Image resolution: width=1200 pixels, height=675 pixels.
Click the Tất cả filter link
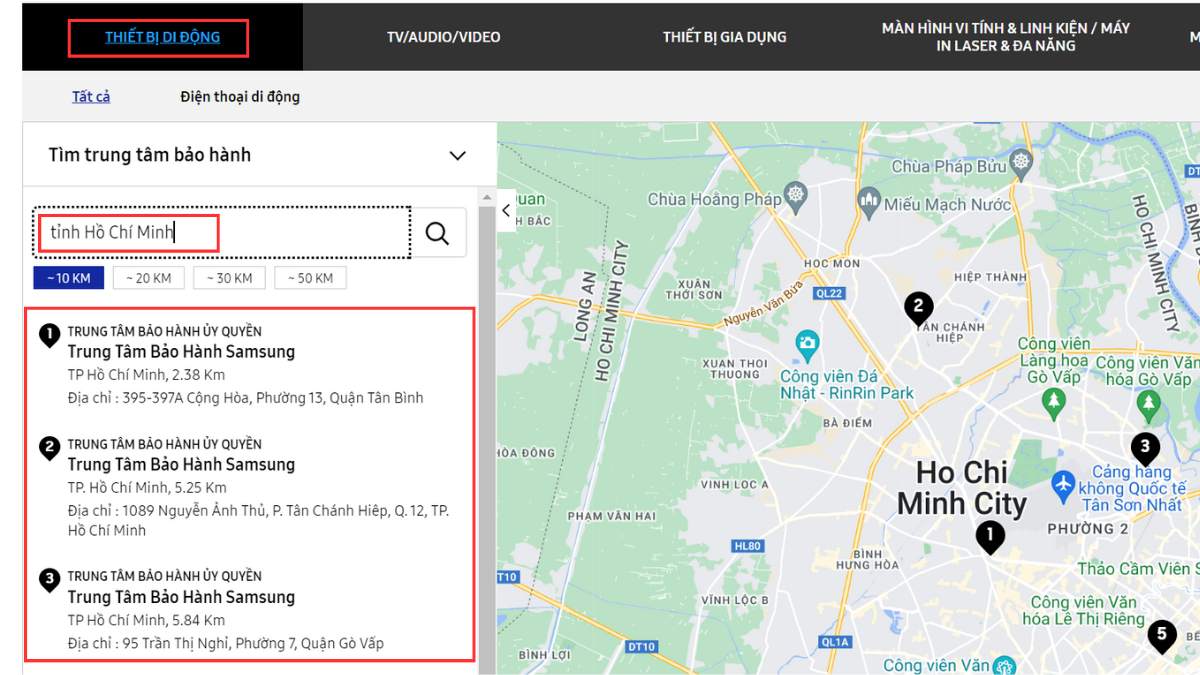(91, 97)
